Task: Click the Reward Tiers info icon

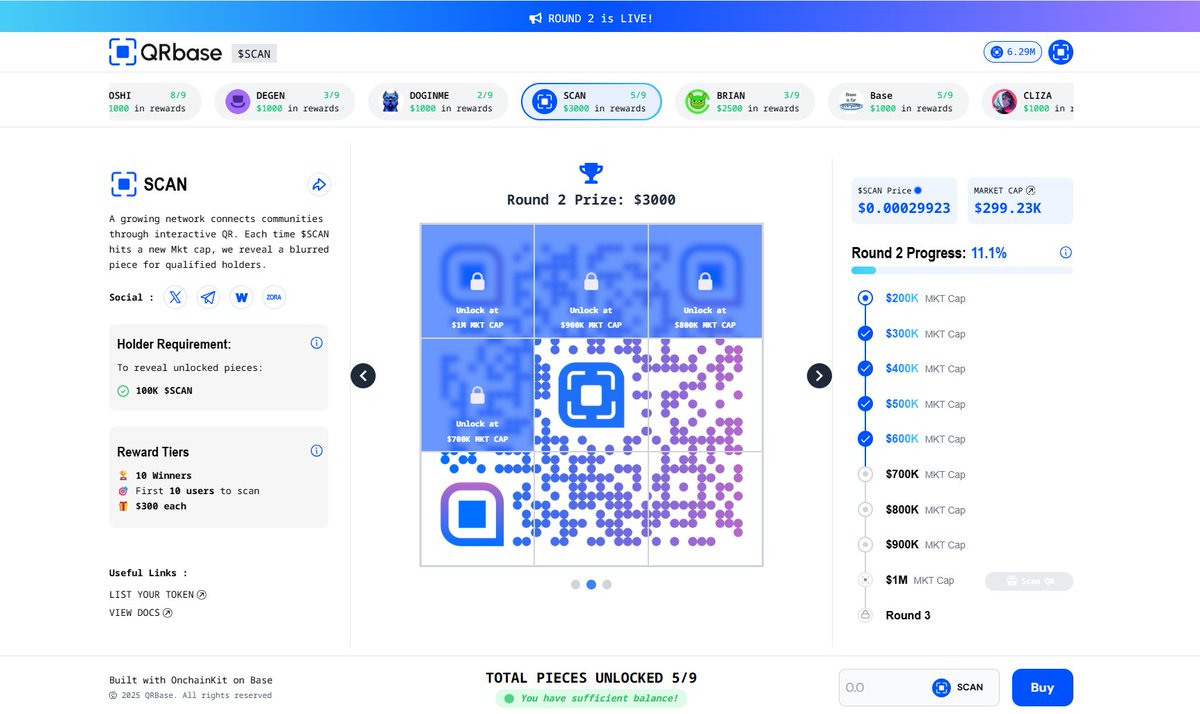Action: (x=317, y=451)
